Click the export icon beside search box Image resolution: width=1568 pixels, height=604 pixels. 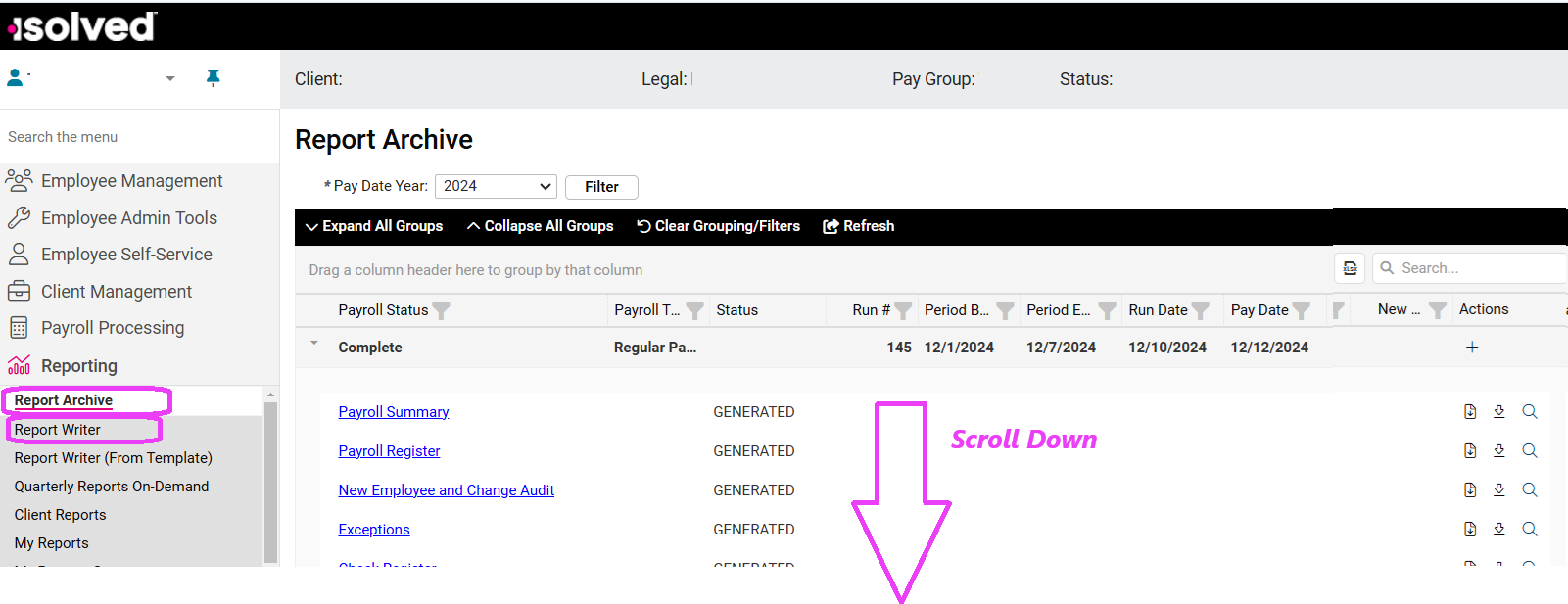[x=1350, y=268]
